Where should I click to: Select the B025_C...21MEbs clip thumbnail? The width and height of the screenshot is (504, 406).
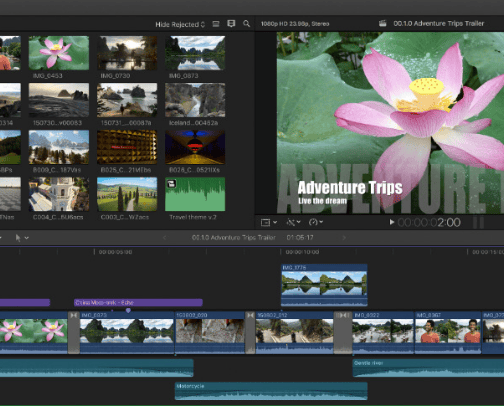tap(127, 147)
